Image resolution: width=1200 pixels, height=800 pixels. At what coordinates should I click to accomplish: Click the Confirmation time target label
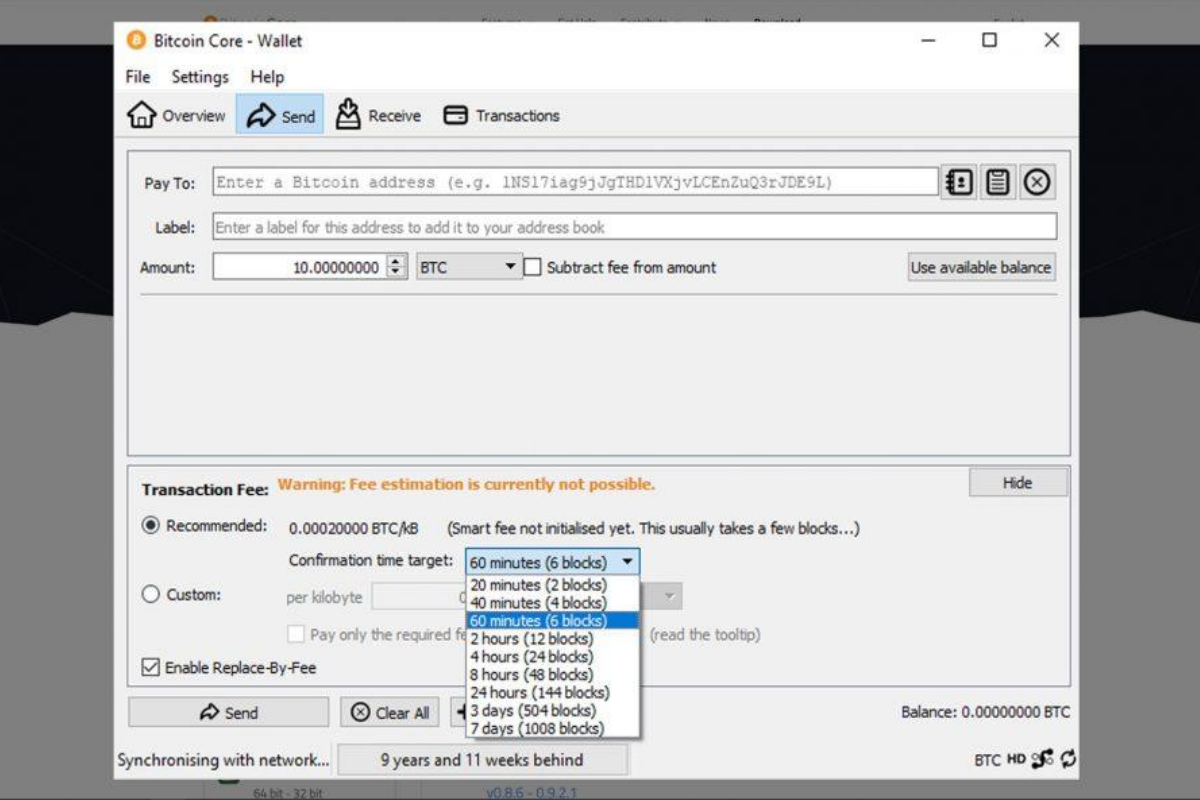coord(371,560)
